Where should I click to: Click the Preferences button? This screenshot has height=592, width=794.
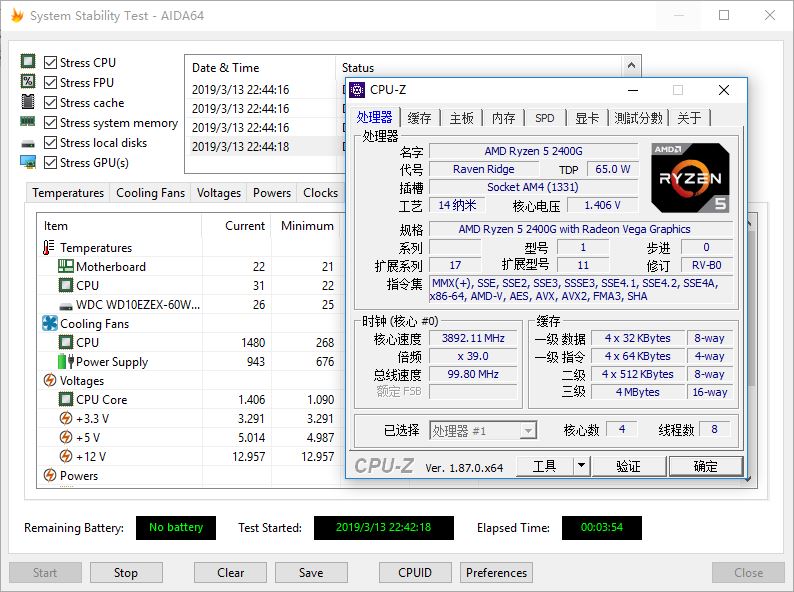[x=496, y=573]
